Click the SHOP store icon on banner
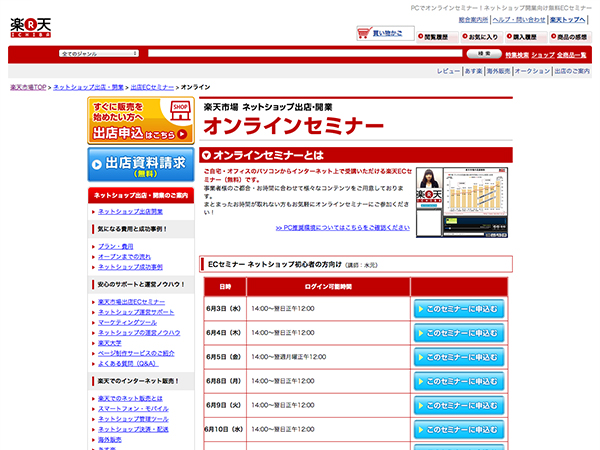 coord(180,111)
